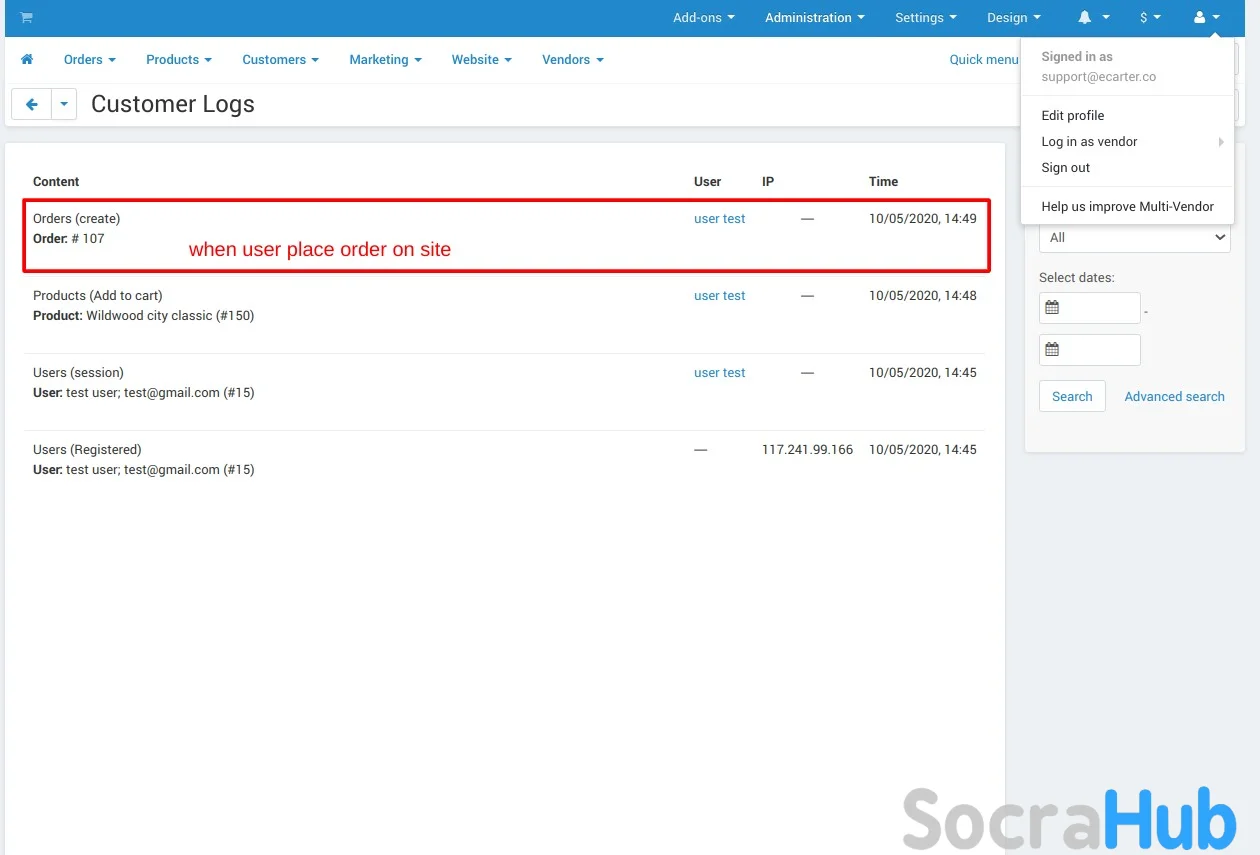Open the end date calendar icon
This screenshot has height=855, width=1260.
point(1052,350)
